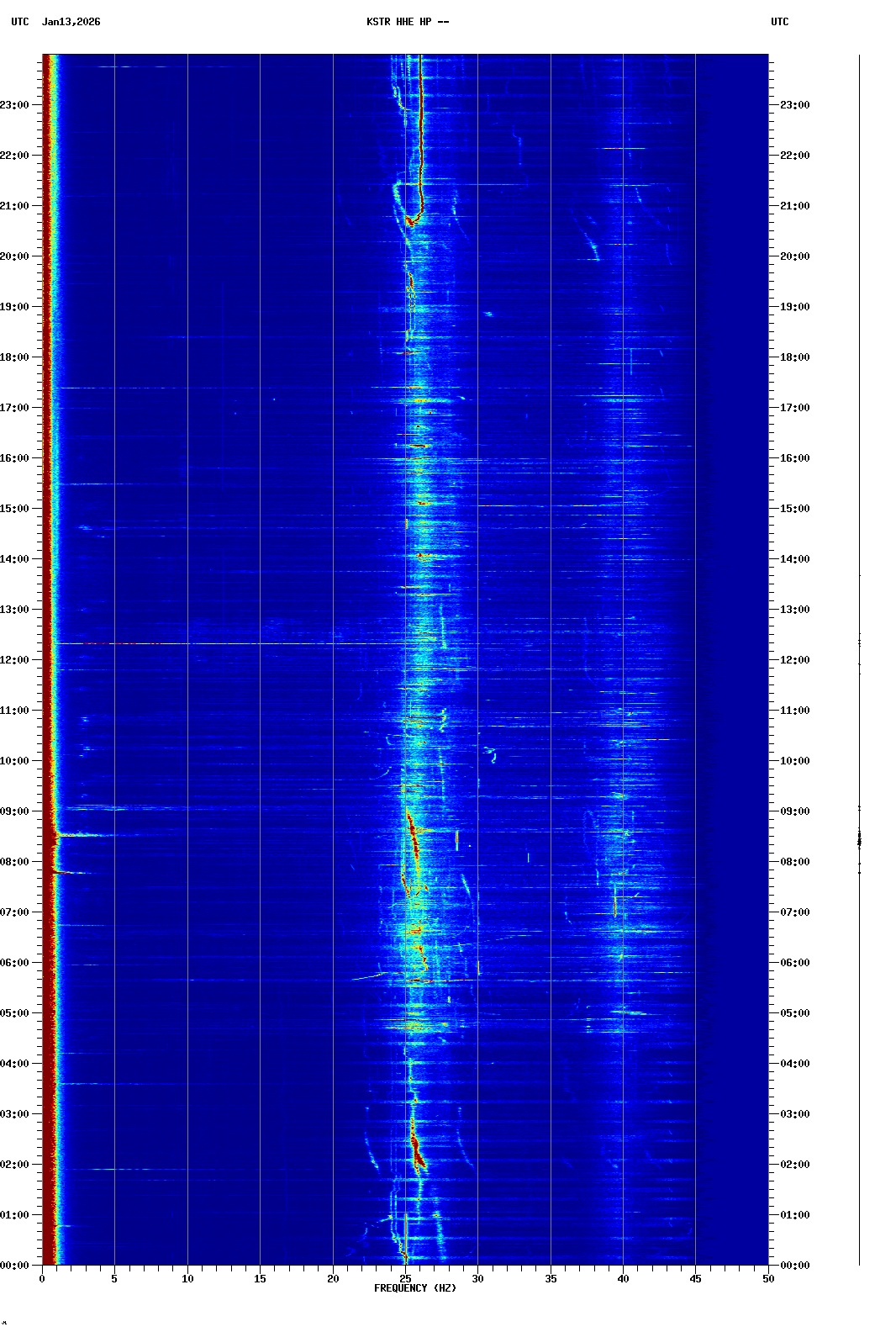Click the 25 tick label on the frequency axis
Screen dimensions: 896x1332
coord(405,1279)
